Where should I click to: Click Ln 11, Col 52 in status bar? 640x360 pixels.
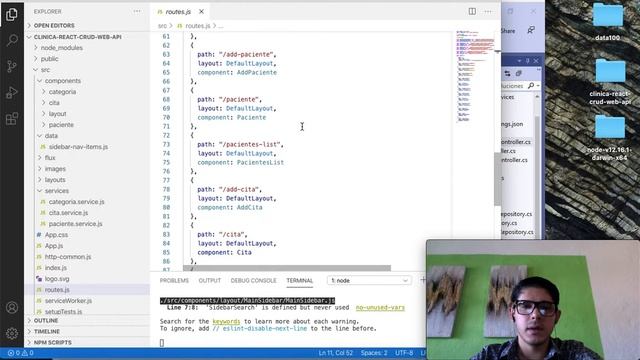335,353
